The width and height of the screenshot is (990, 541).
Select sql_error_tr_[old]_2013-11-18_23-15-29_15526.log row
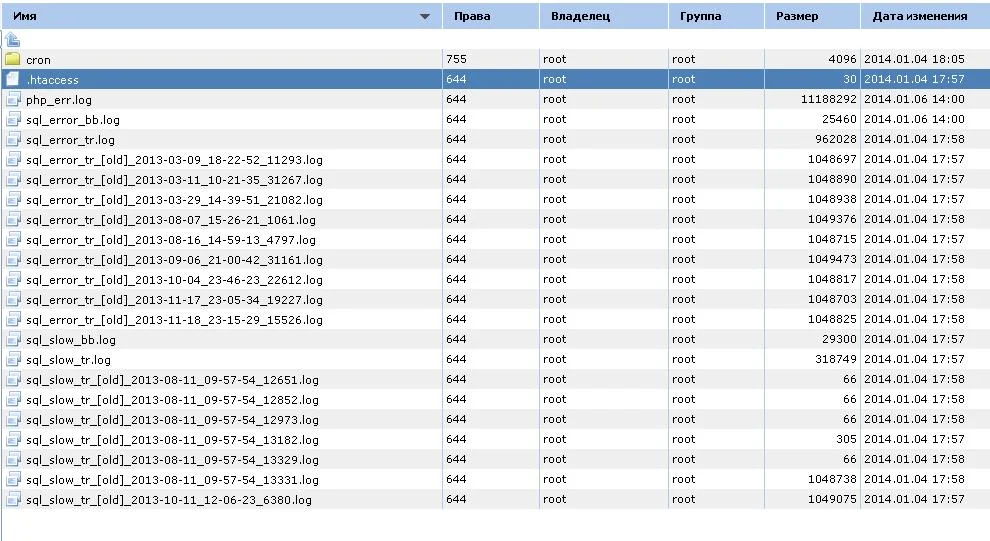coord(495,319)
